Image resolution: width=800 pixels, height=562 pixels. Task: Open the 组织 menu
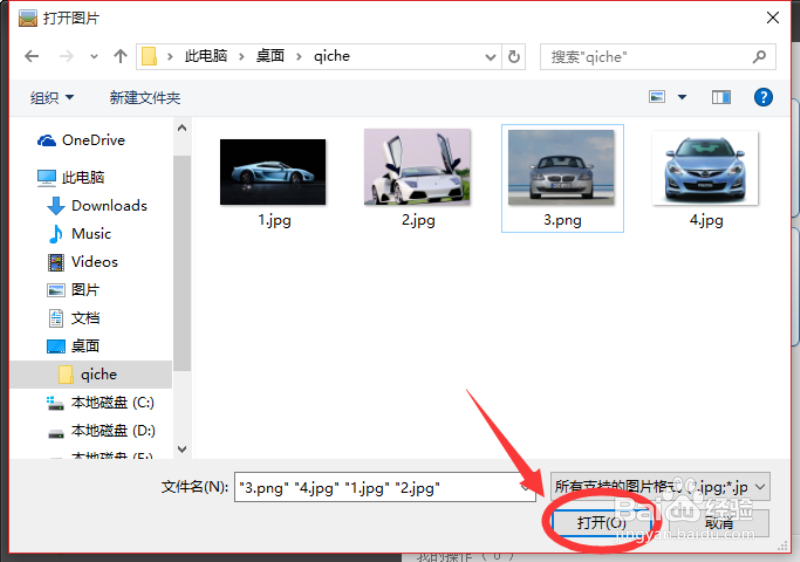pos(52,97)
